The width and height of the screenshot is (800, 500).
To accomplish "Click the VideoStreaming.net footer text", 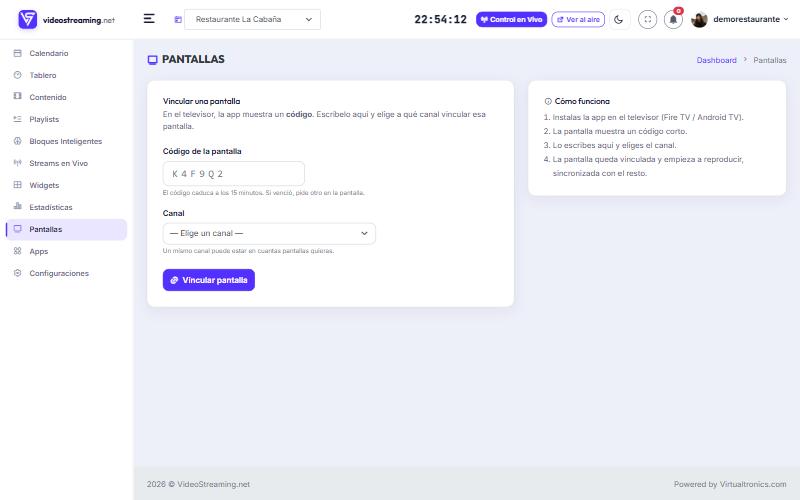I will [198, 484].
